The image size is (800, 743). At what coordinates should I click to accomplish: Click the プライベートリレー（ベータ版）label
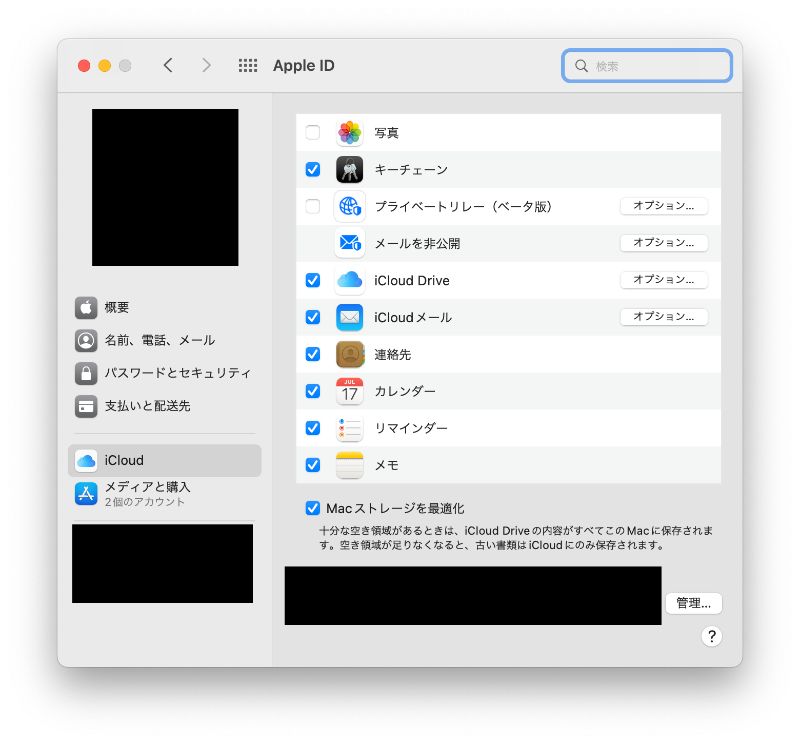(463, 206)
